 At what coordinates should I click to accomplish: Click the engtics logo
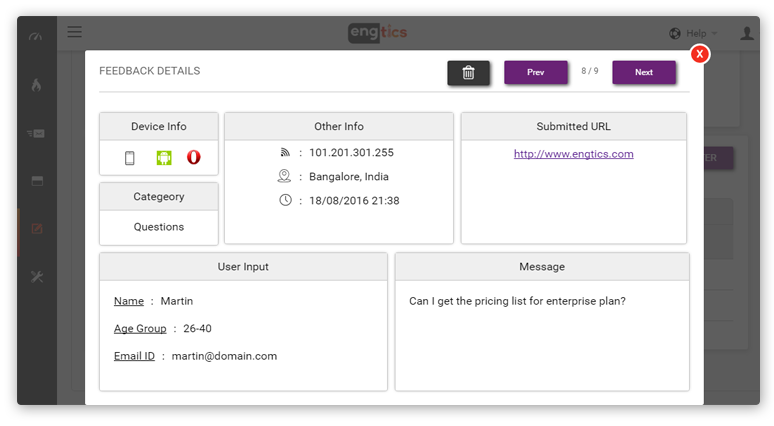click(x=378, y=33)
